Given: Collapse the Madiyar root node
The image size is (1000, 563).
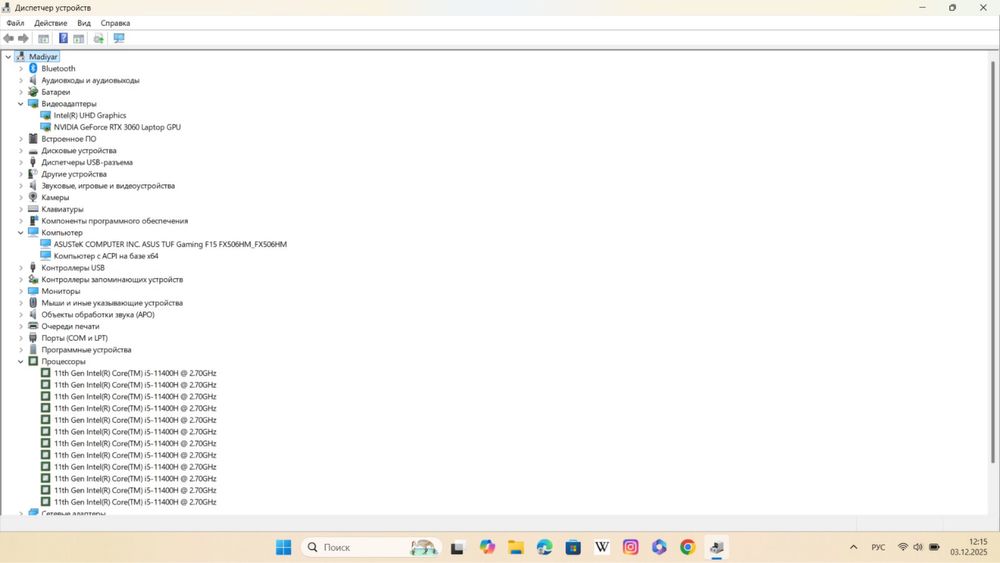Looking at the screenshot, I should point(8,57).
